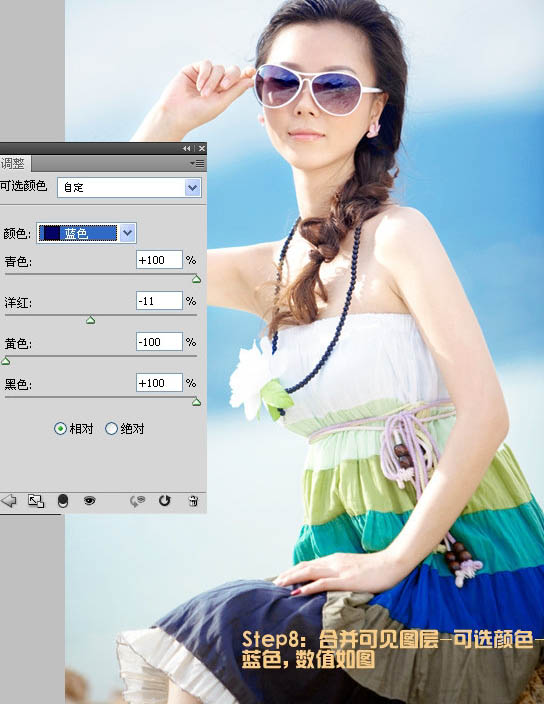Select the 相对 (Relative) radio button
544x704 pixels.
60,428
